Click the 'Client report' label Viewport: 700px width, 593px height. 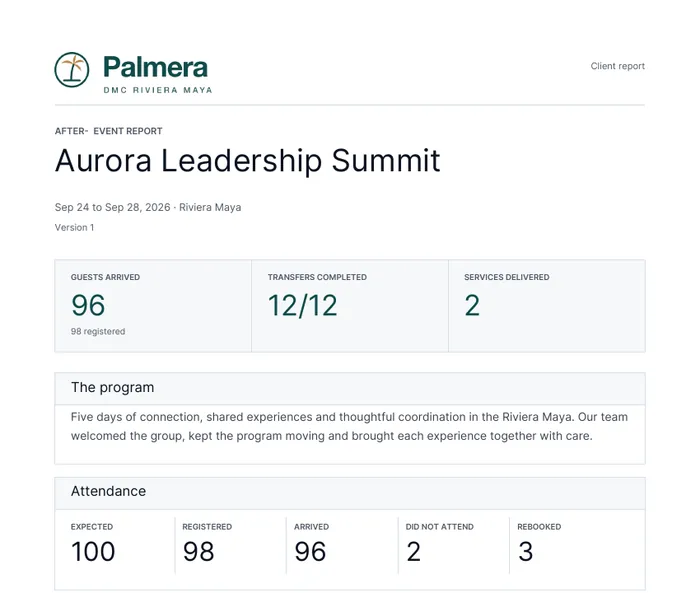pos(617,66)
